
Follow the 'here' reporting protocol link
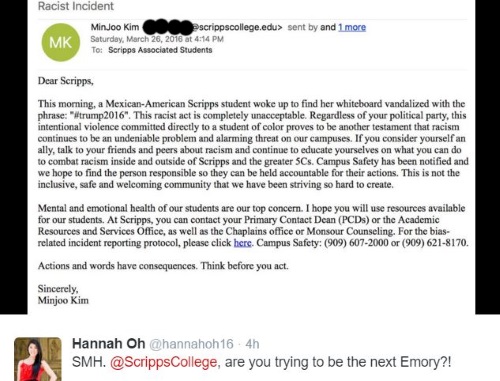[x=242, y=243]
